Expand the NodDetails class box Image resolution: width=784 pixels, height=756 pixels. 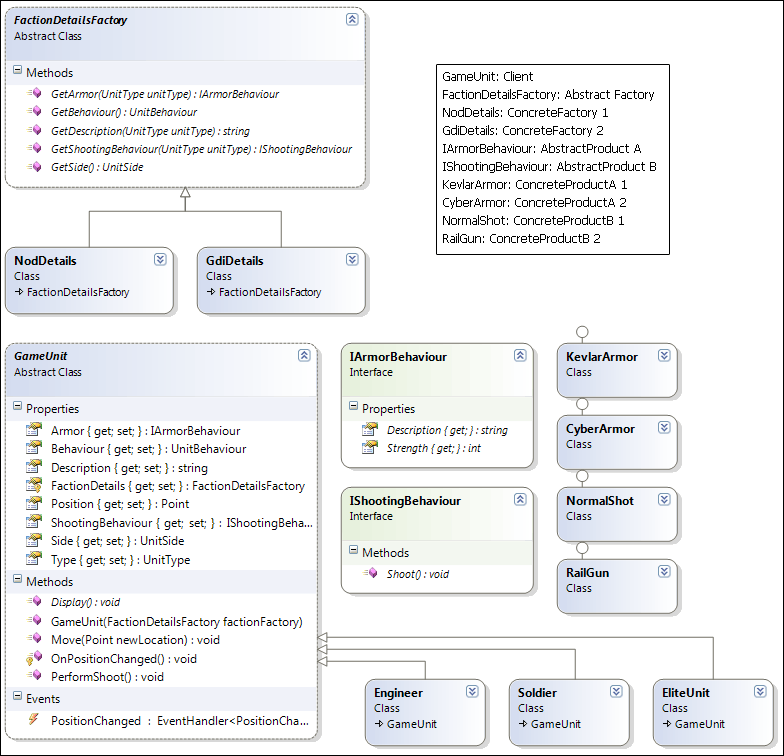click(160, 260)
